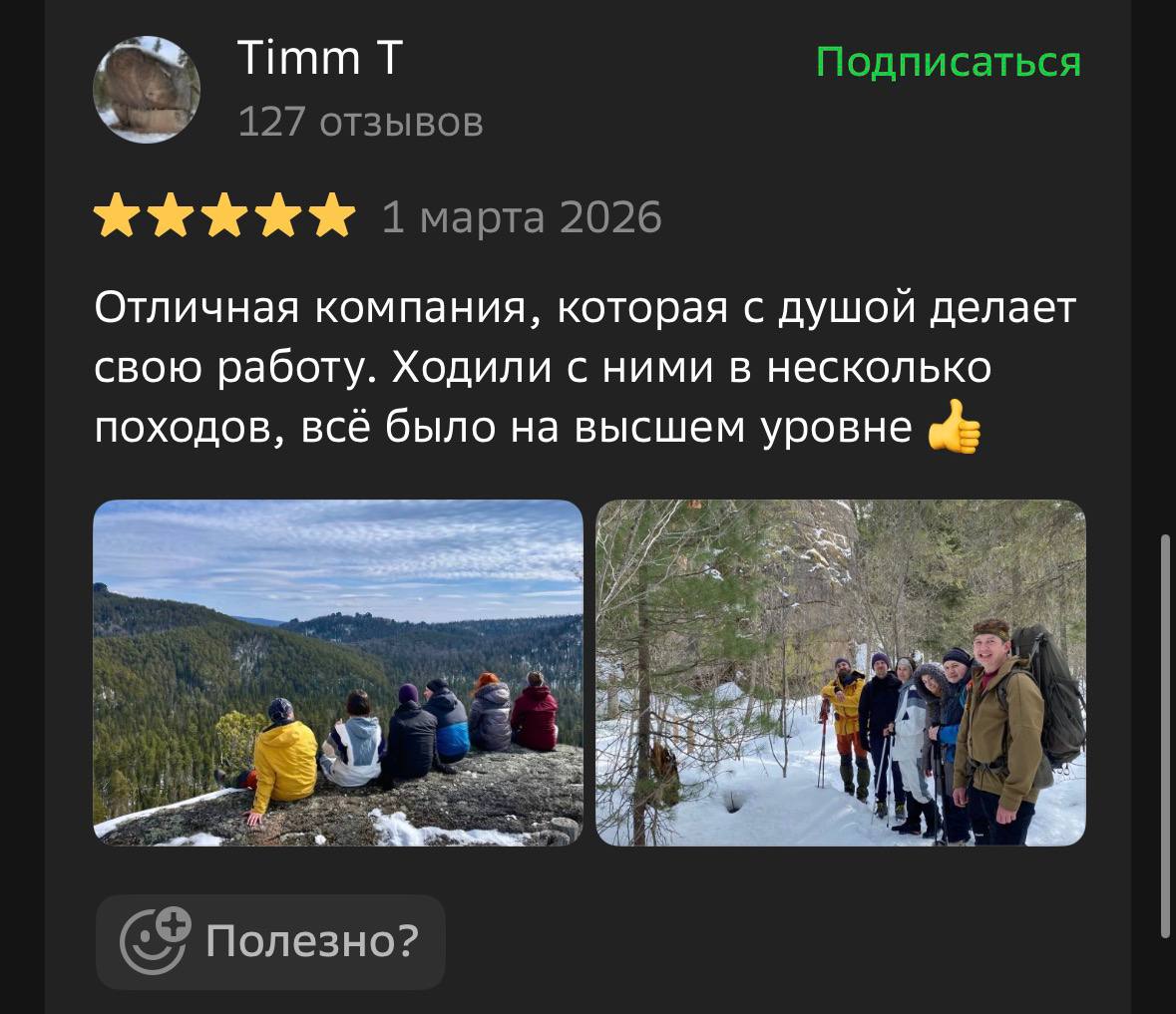Click the first yellow rating star
Viewport: 1176px width, 1014px height.
117,215
